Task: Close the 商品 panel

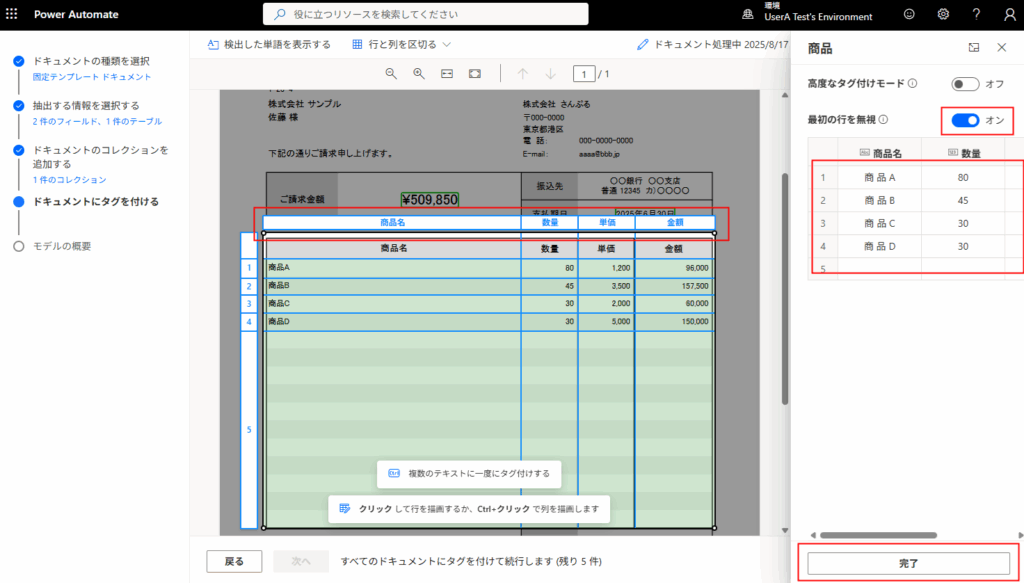Action: coord(1002,48)
